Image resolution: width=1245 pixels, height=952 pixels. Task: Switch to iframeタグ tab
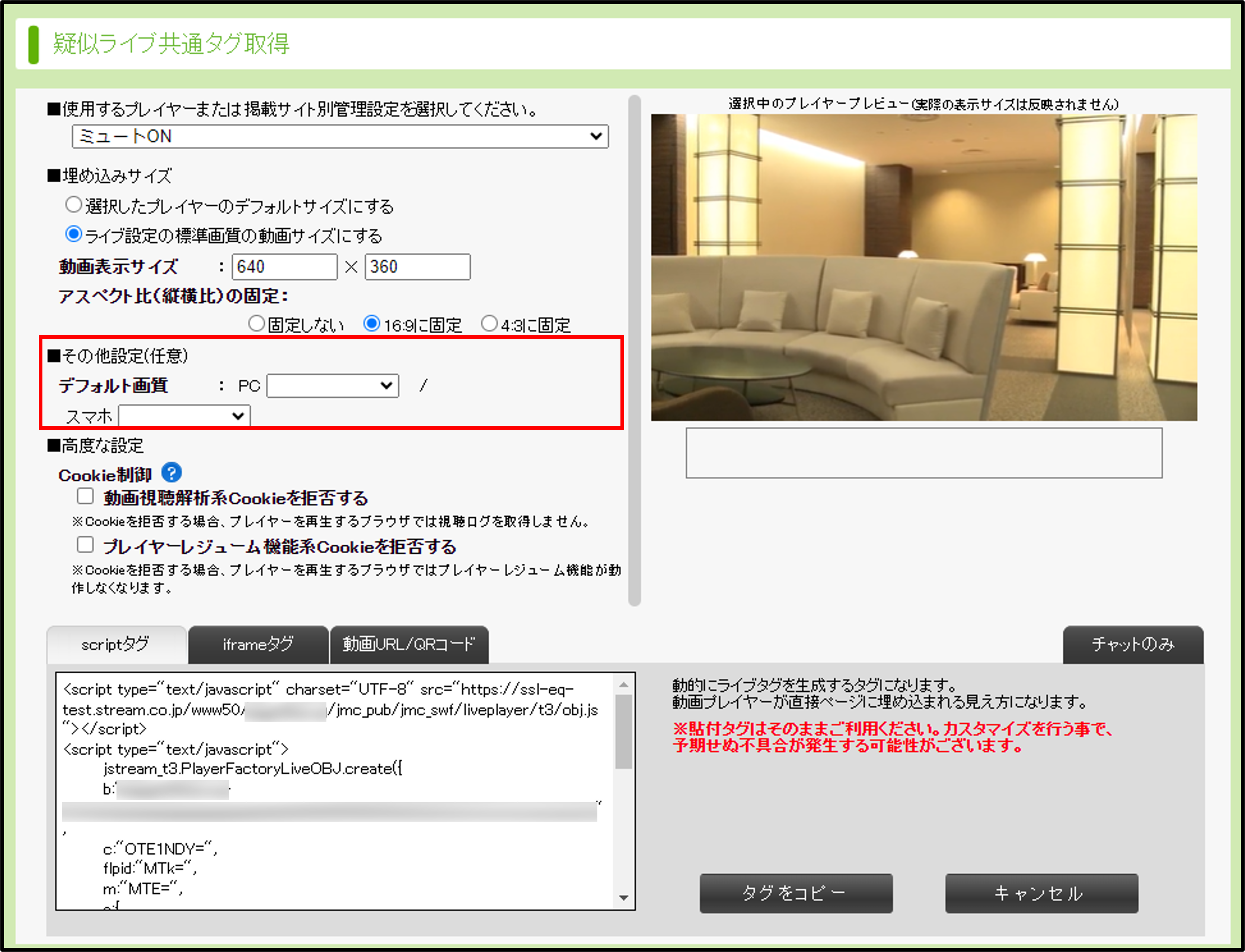pos(258,644)
